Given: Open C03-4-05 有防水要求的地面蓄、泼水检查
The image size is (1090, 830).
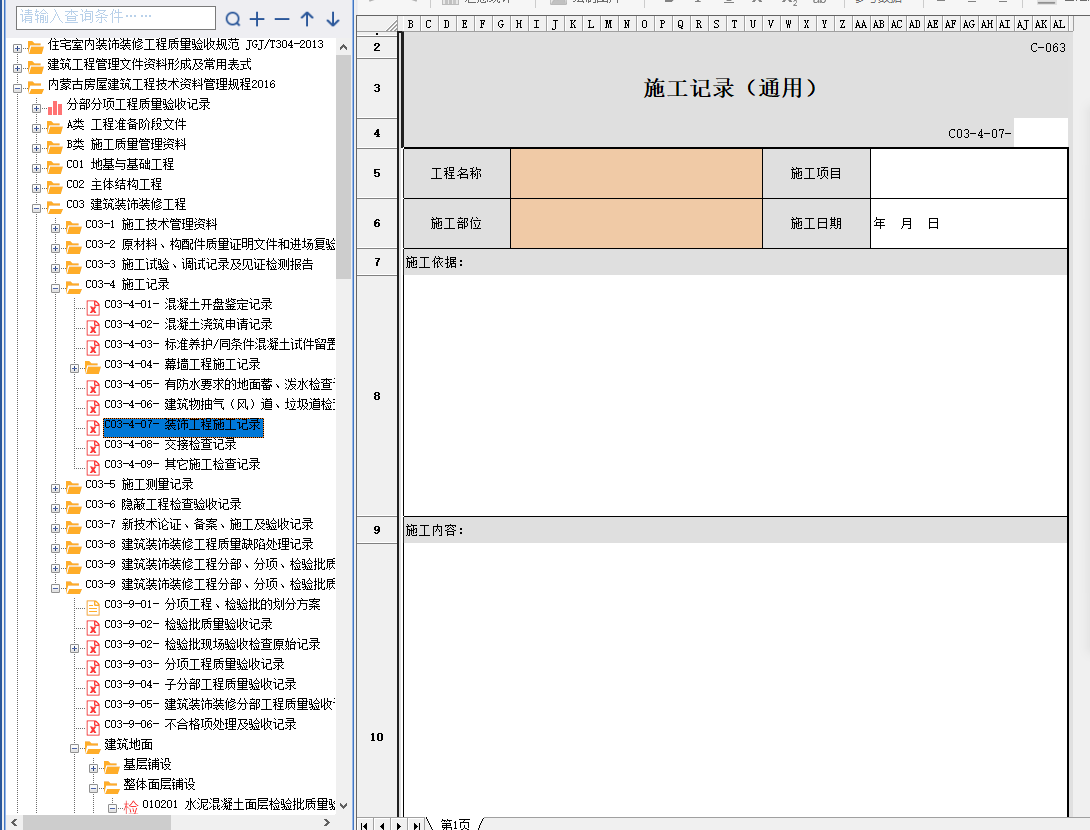Looking at the screenshot, I should 220,384.
